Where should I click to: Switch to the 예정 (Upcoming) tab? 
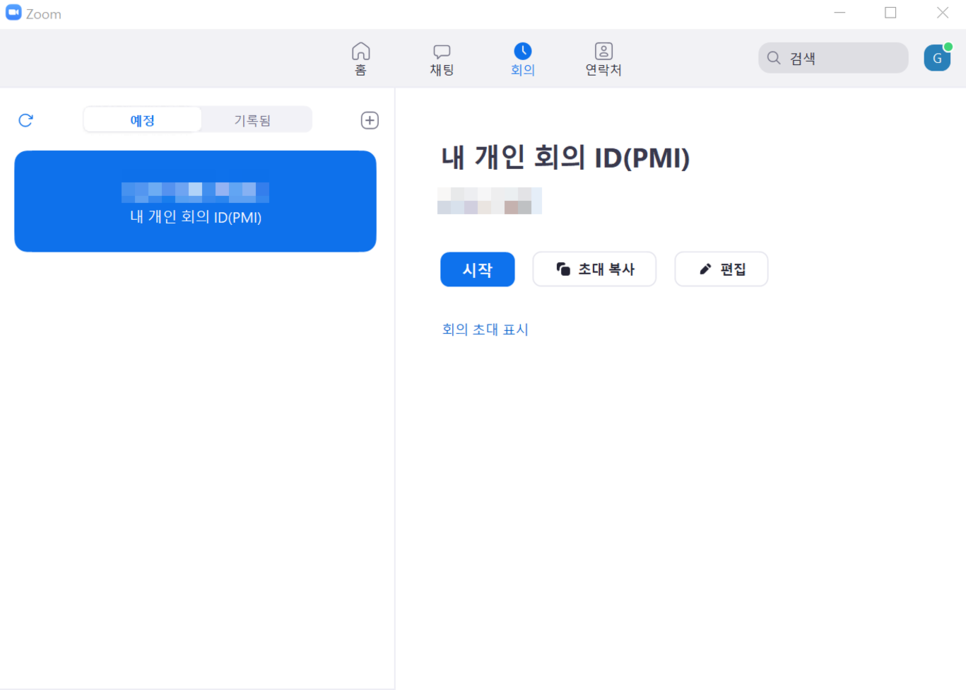pos(142,120)
